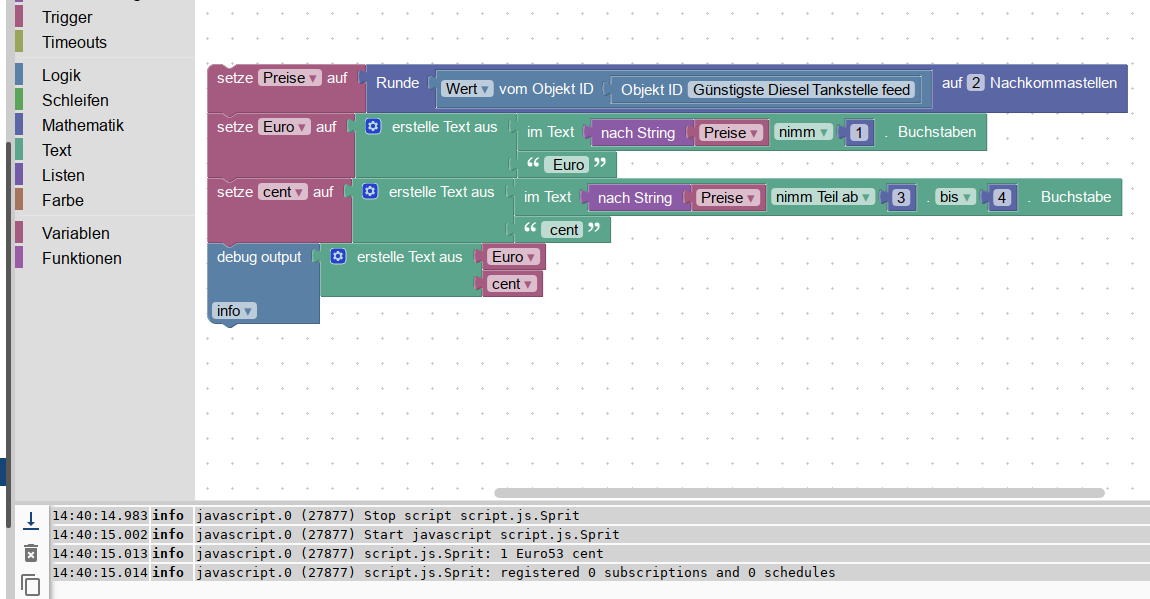This screenshot has height=599, width=1150.
Task: Select the debug output block
Action: coord(259,257)
